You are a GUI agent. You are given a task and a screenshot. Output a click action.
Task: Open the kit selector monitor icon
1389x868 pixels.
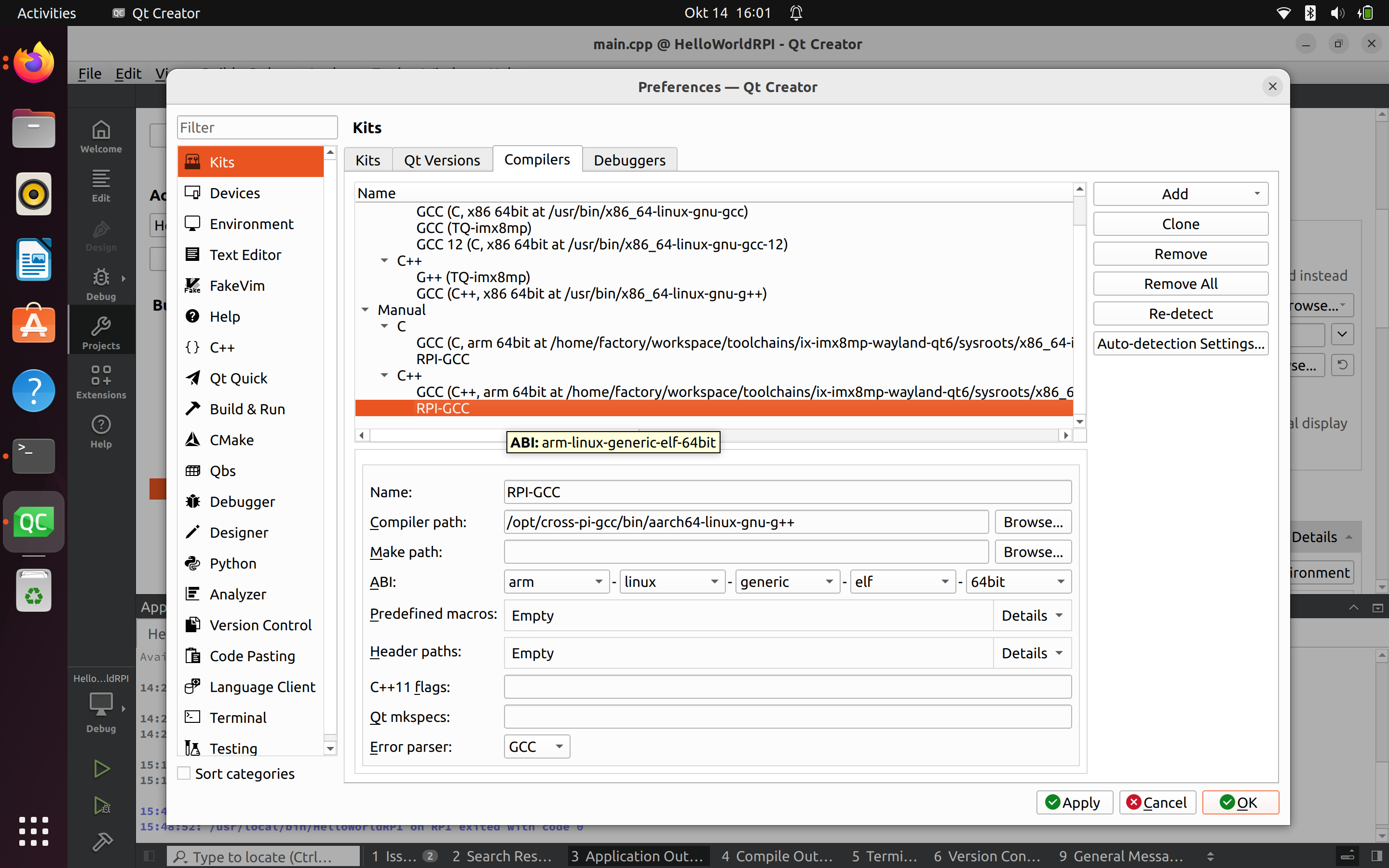pos(101,704)
